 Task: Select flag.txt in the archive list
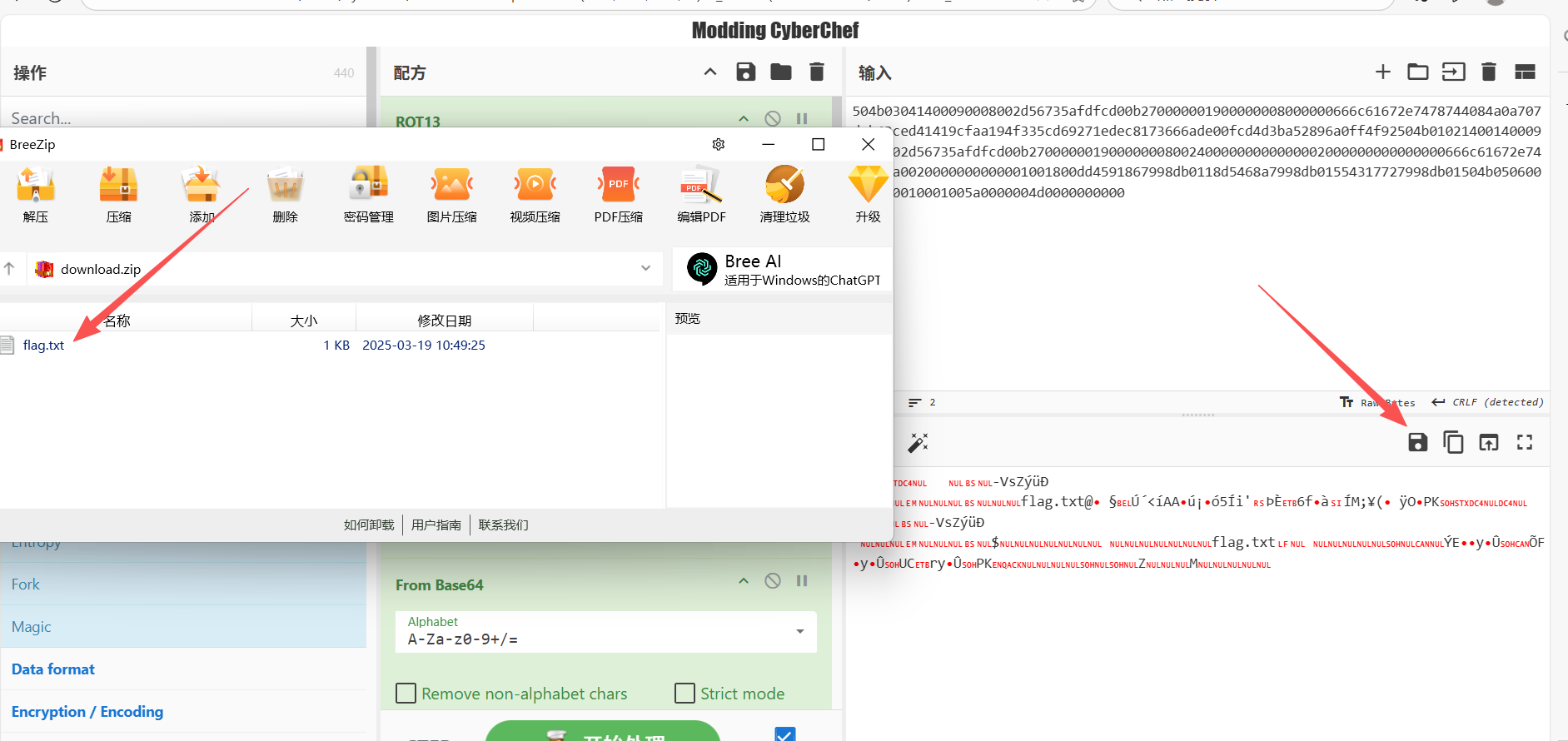[43, 345]
